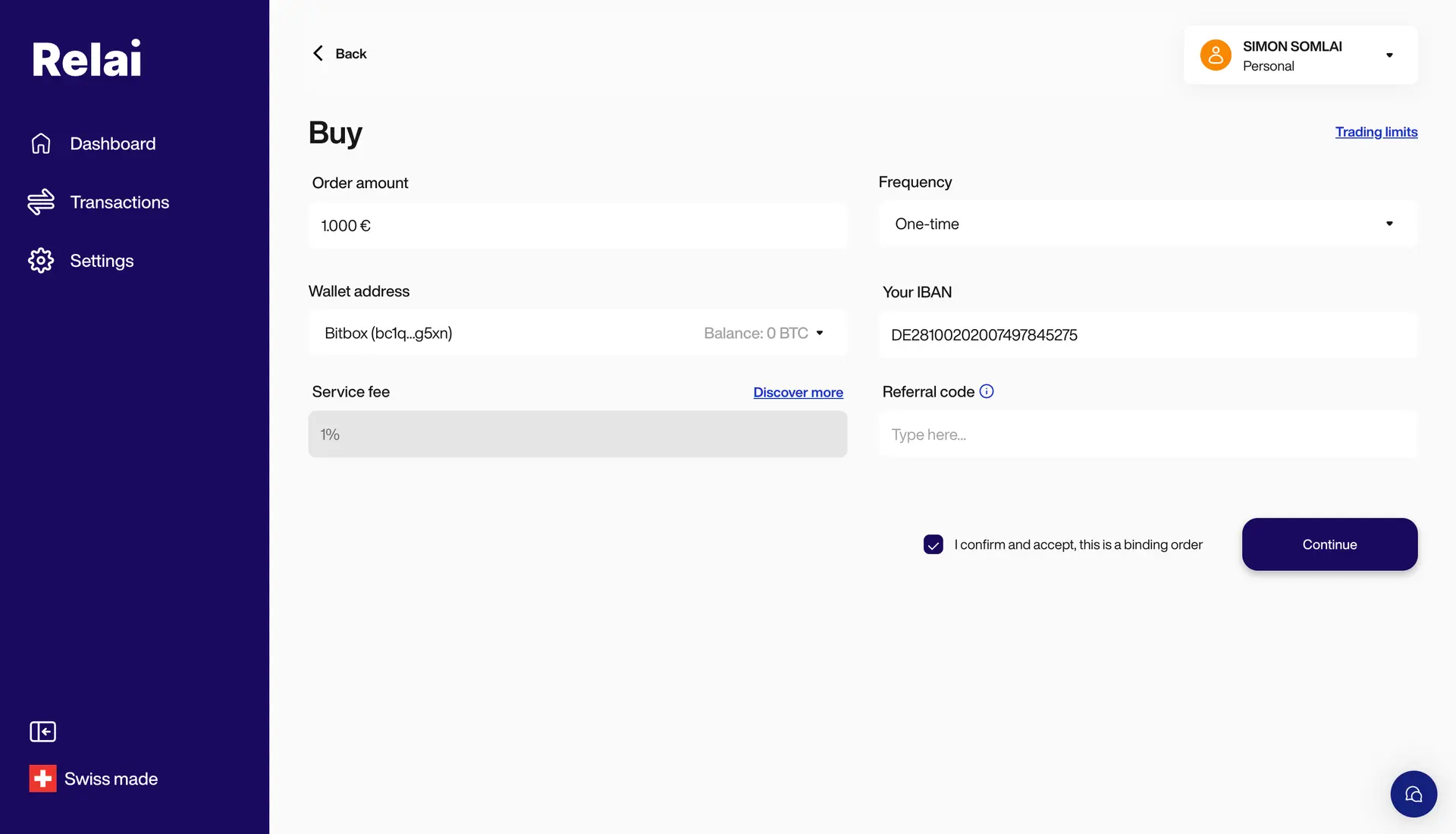Click the Referral code input field
Image resolution: width=1456 pixels, height=834 pixels.
[x=1147, y=434]
